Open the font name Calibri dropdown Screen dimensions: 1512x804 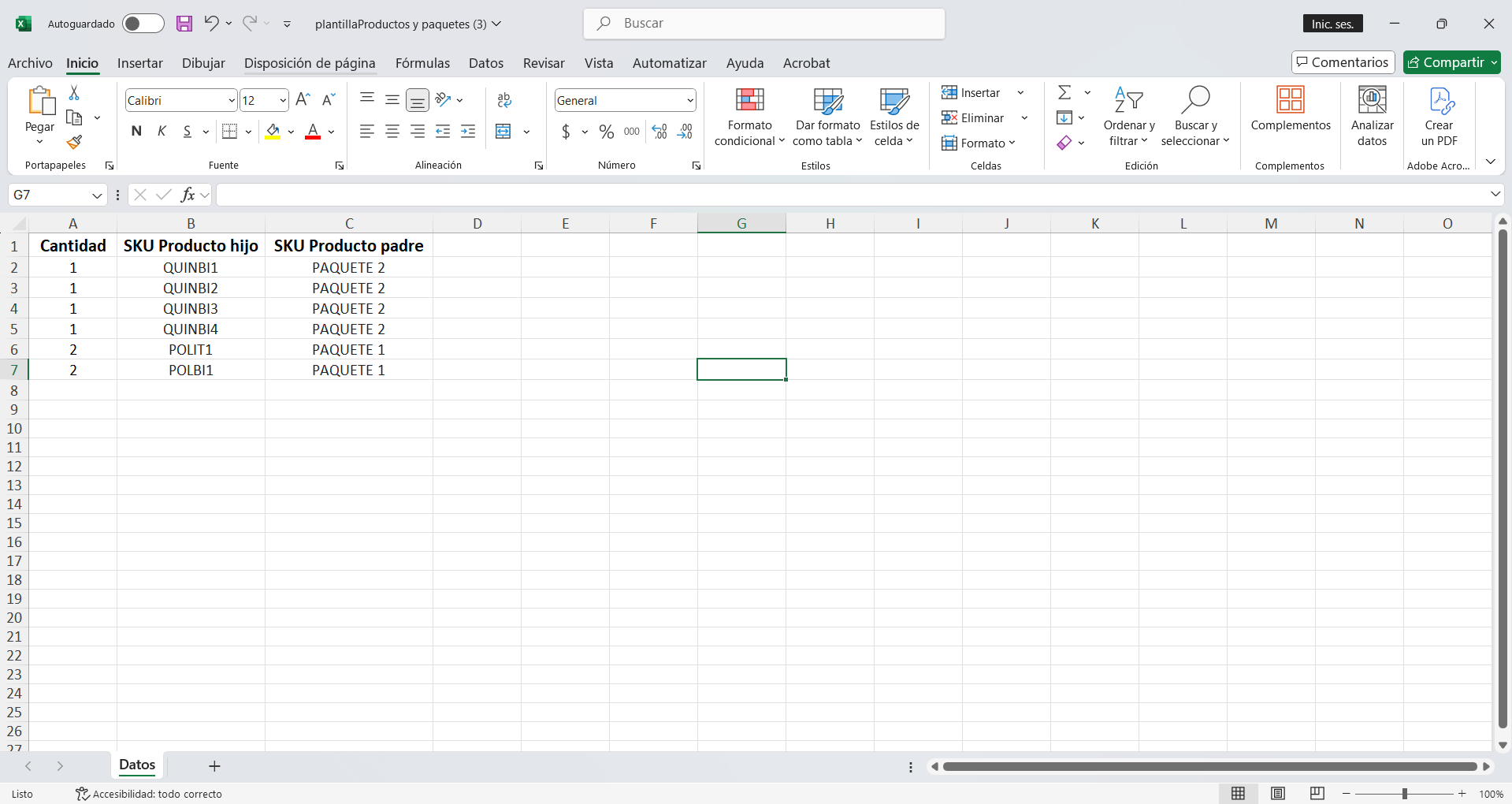pos(231,101)
